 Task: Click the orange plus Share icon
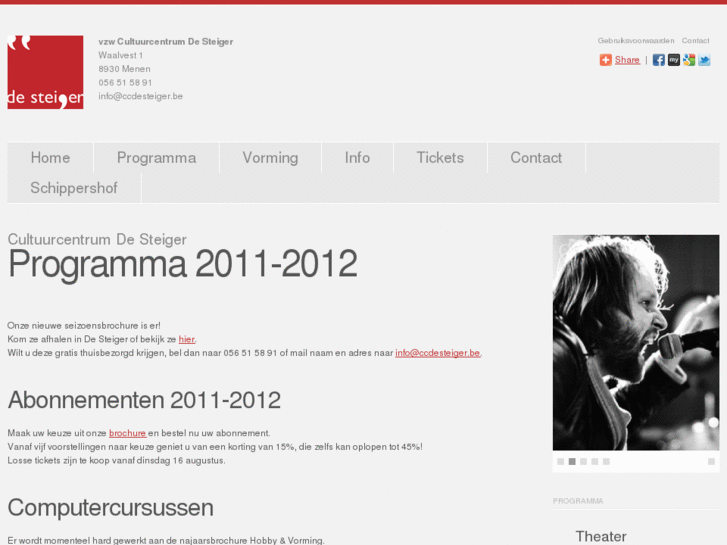pyautogui.click(x=606, y=60)
